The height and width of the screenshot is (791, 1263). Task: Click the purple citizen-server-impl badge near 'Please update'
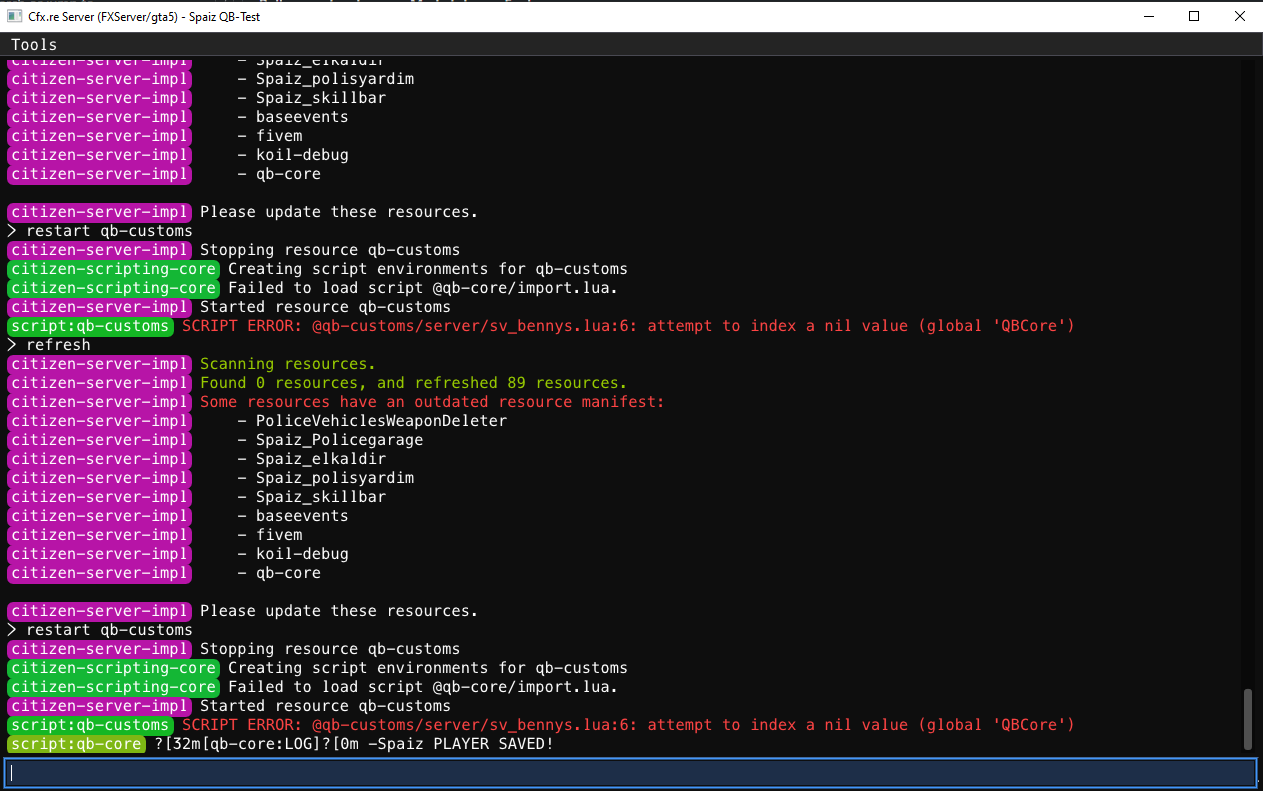pos(99,611)
